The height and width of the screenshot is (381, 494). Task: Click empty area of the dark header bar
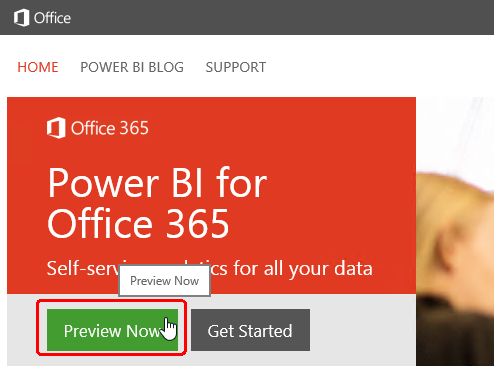tap(283, 17)
